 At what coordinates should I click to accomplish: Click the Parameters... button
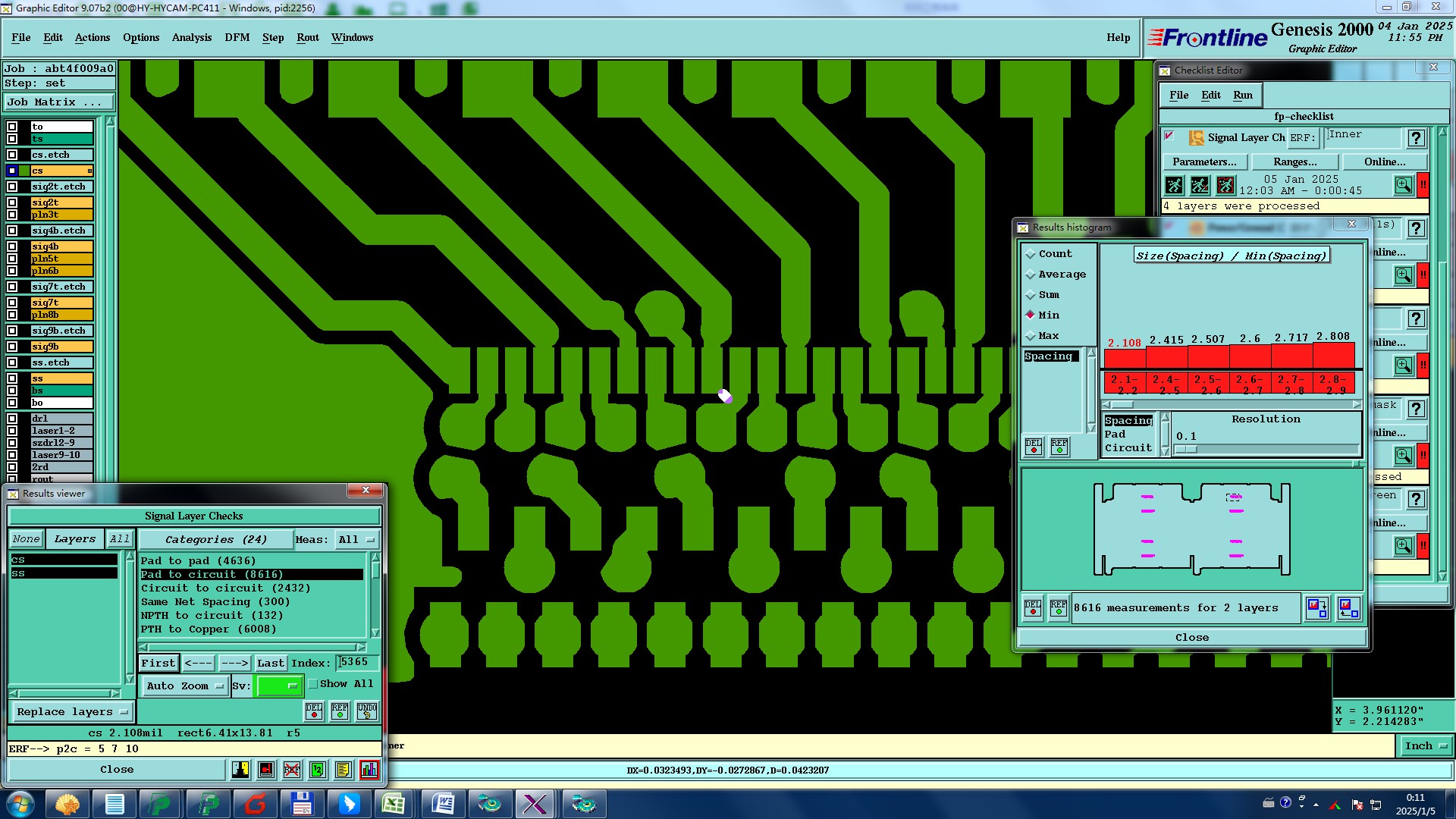(1204, 162)
